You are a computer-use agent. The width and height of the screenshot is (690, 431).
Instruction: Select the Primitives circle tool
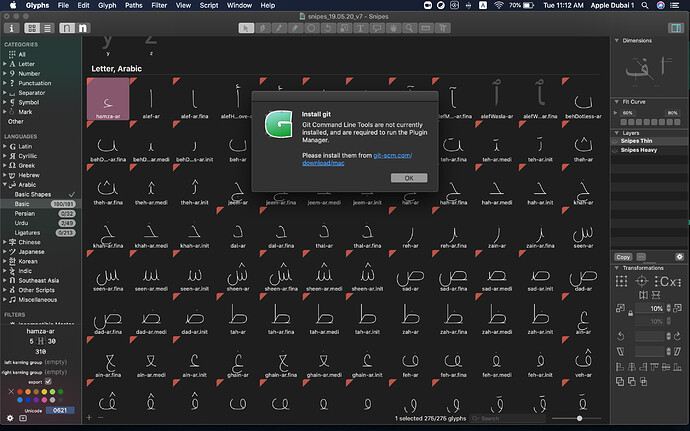(x=311, y=28)
